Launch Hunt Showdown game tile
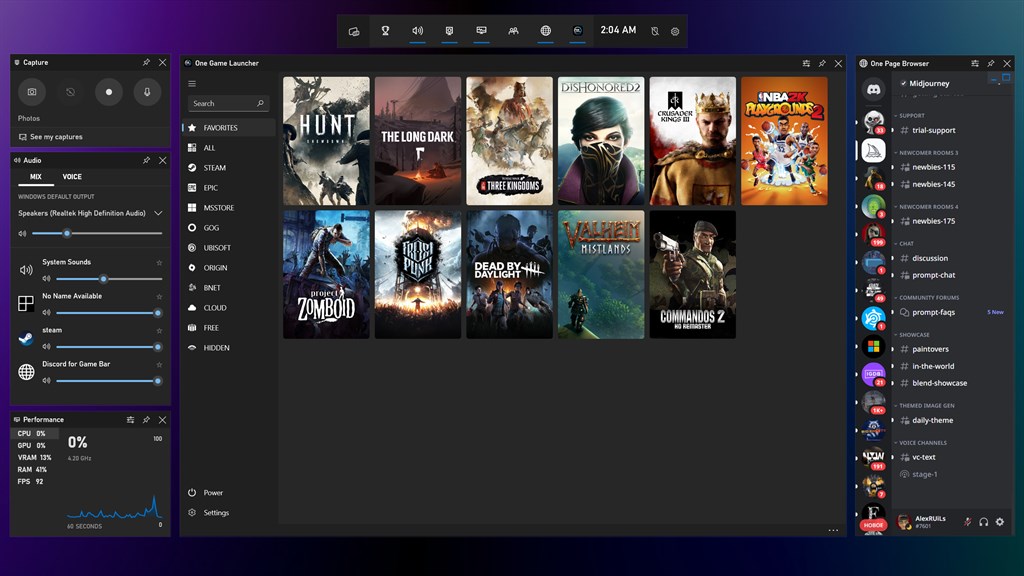This screenshot has height=576, width=1024. 326,141
